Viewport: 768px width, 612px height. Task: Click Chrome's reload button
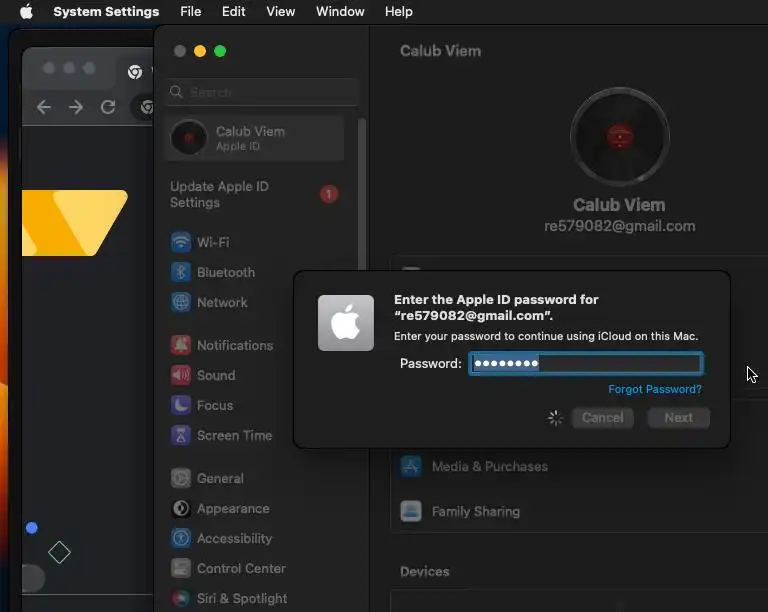(108, 107)
